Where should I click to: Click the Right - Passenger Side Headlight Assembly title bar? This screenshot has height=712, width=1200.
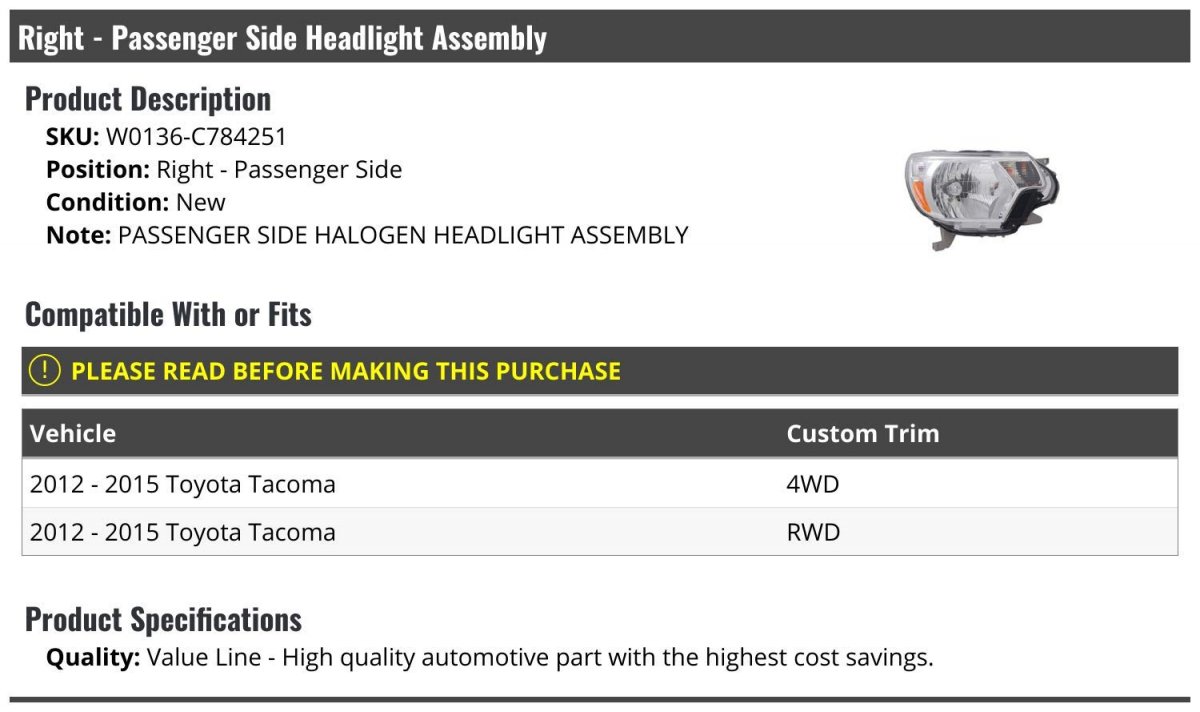tap(283, 39)
